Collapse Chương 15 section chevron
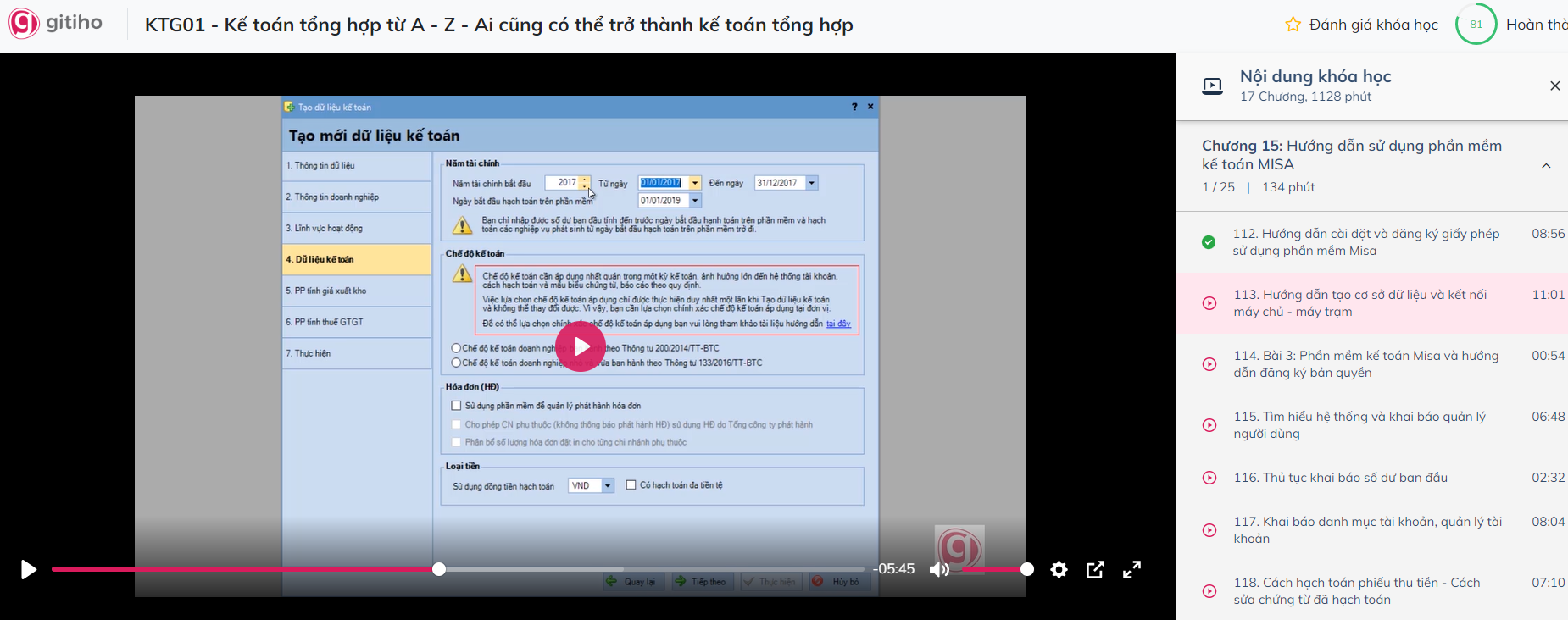This screenshot has width=1568, height=620. click(x=1546, y=166)
